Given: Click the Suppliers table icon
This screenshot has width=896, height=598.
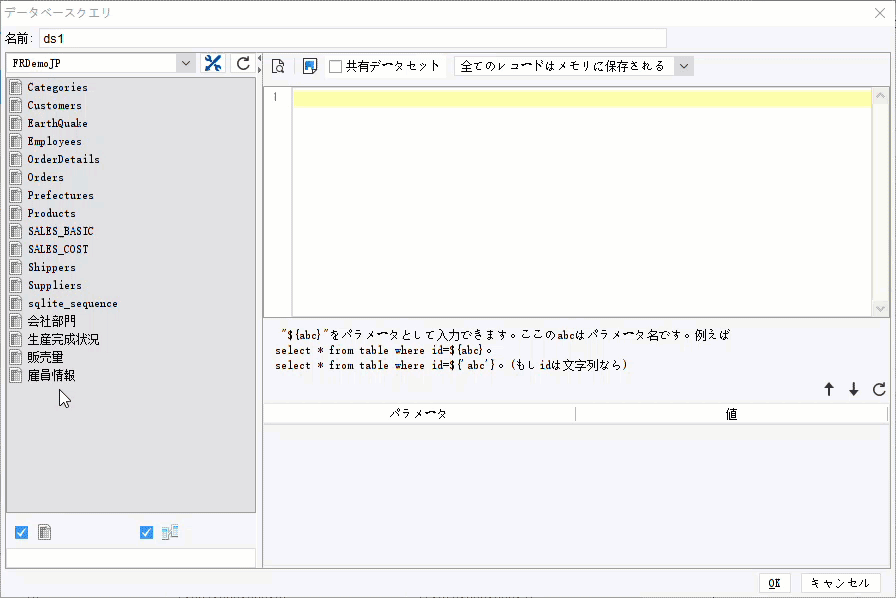Looking at the screenshot, I should click(x=16, y=285).
